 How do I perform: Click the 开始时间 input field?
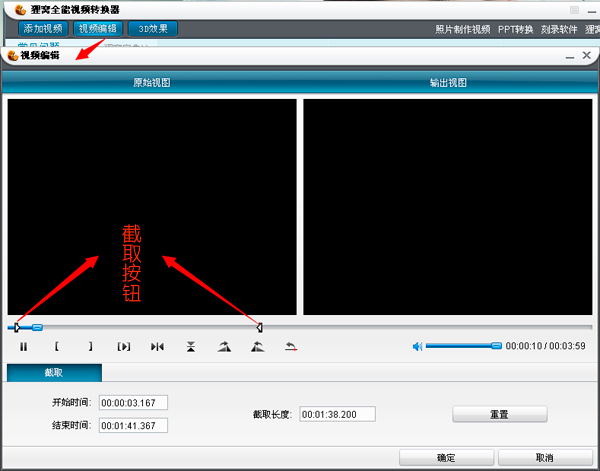[x=133, y=403]
